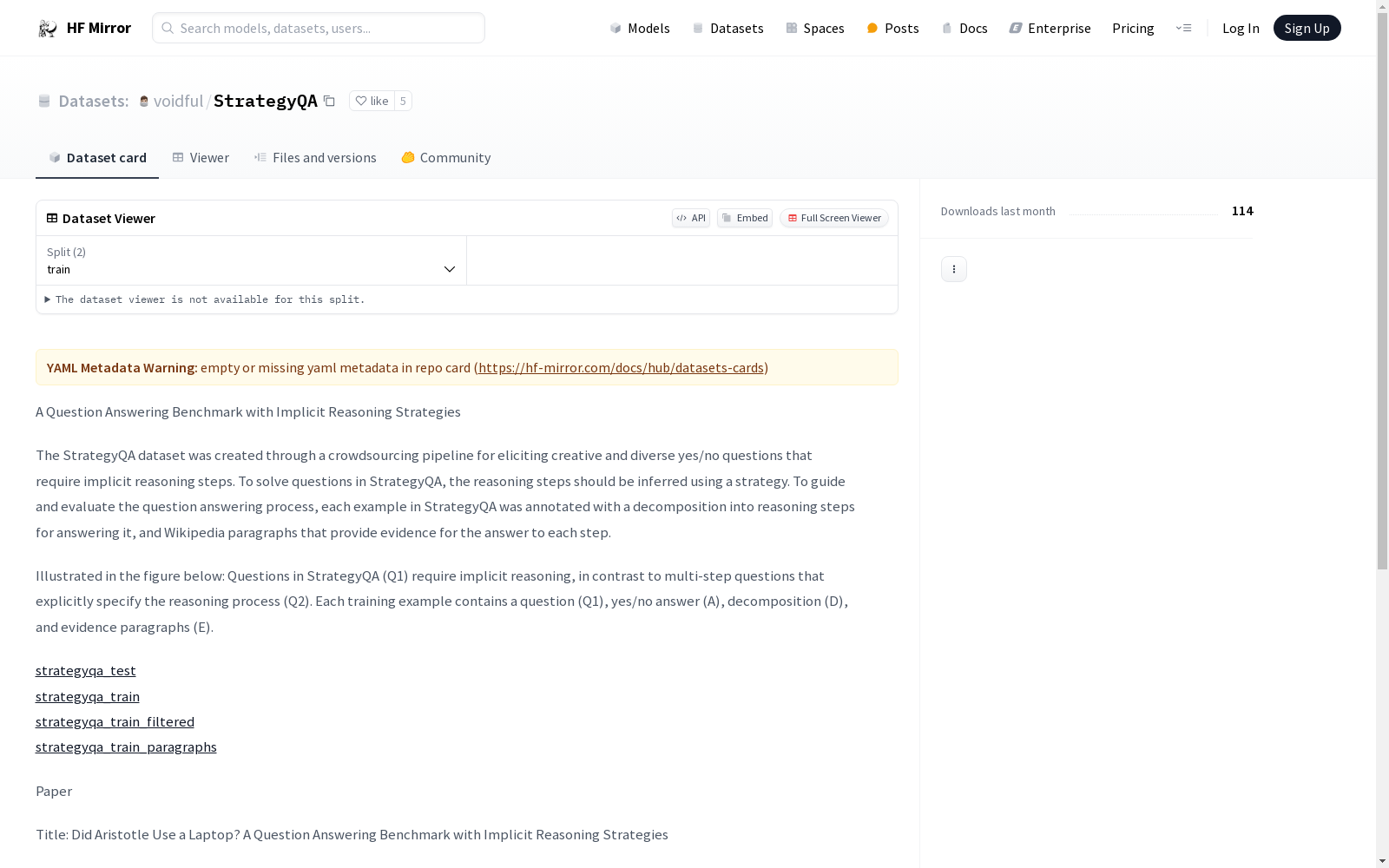The height and width of the screenshot is (868, 1389).
Task: Open the extra navigation list icon
Action: tap(1183, 28)
